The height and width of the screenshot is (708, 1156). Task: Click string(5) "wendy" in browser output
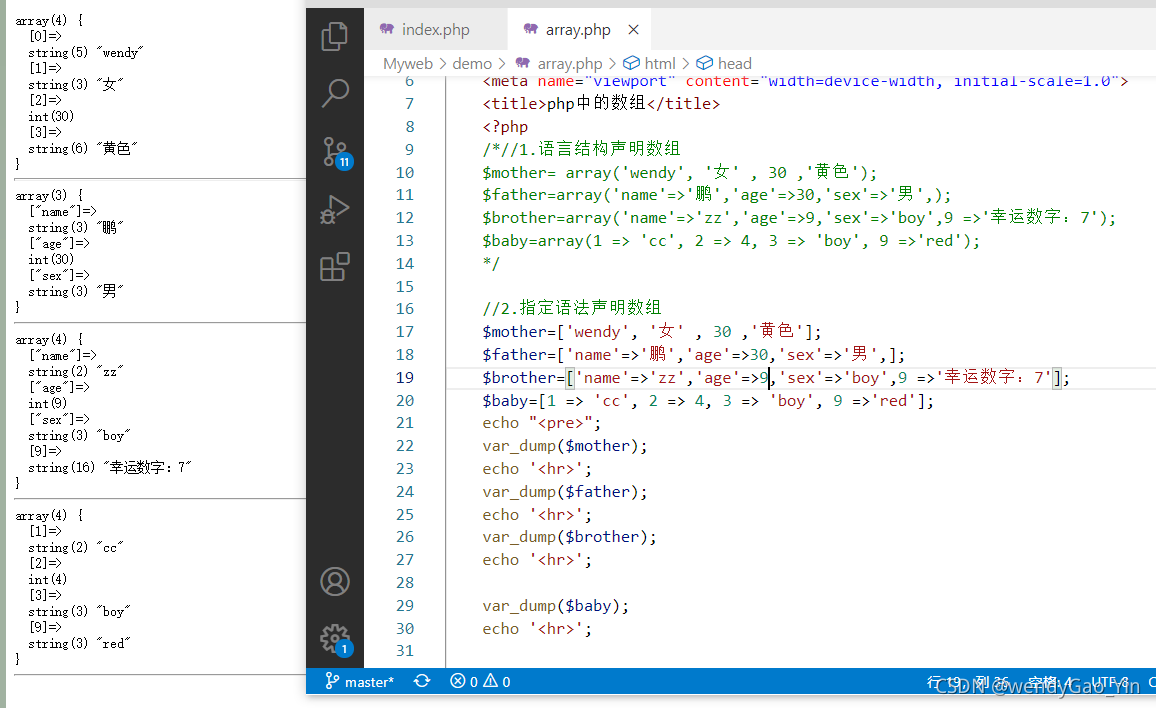click(x=86, y=52)
